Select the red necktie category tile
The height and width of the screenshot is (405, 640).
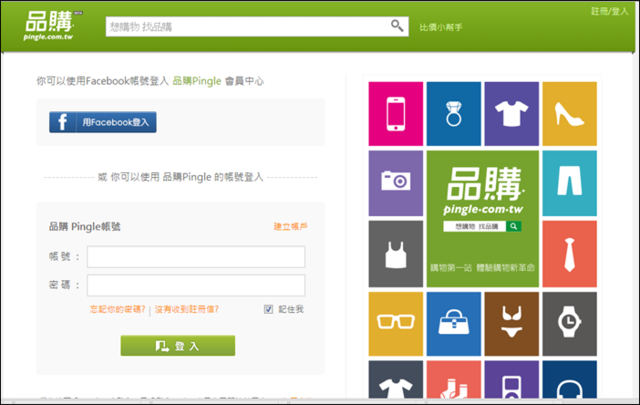coord(569,254)
